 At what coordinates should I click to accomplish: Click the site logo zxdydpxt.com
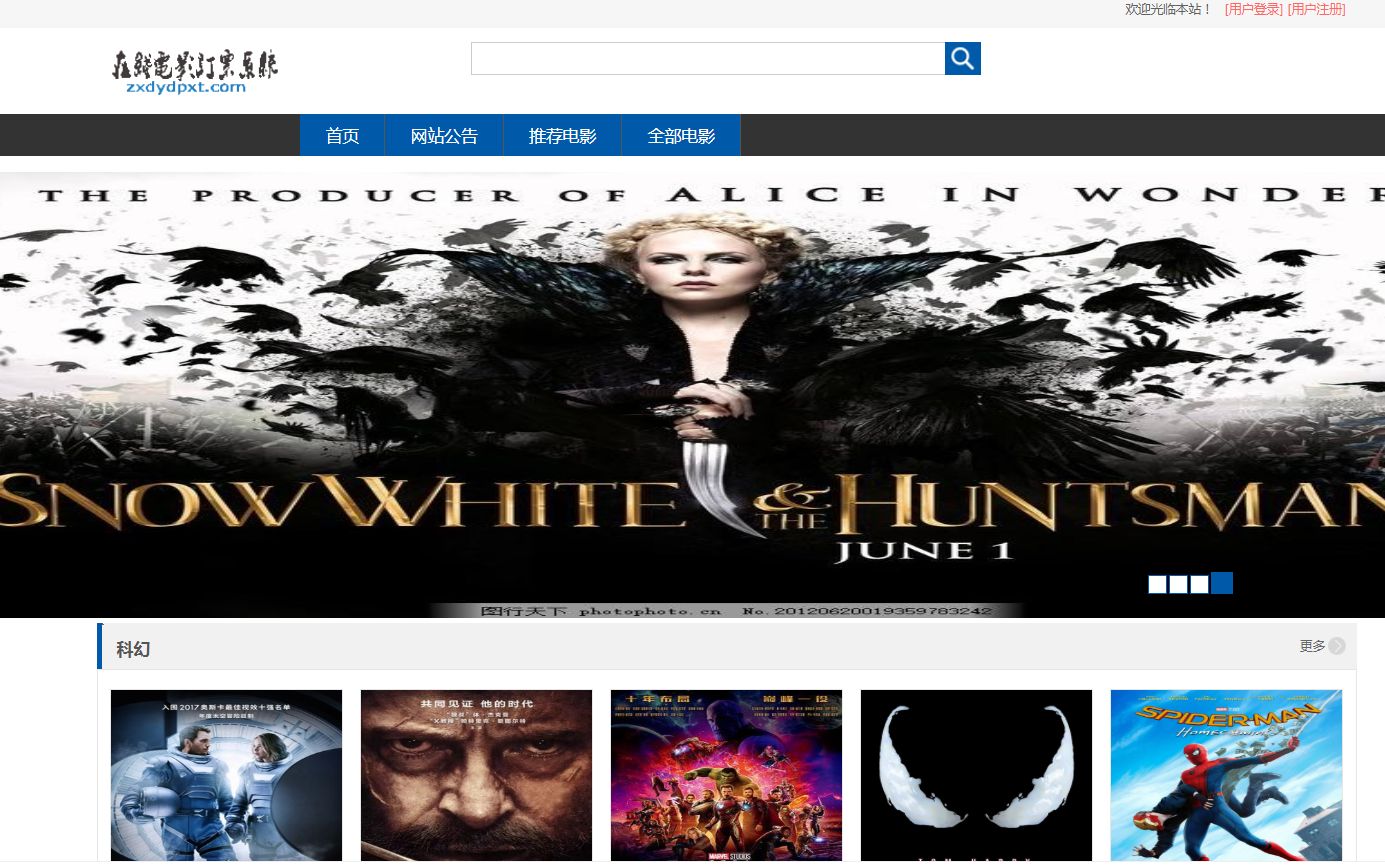194,72
